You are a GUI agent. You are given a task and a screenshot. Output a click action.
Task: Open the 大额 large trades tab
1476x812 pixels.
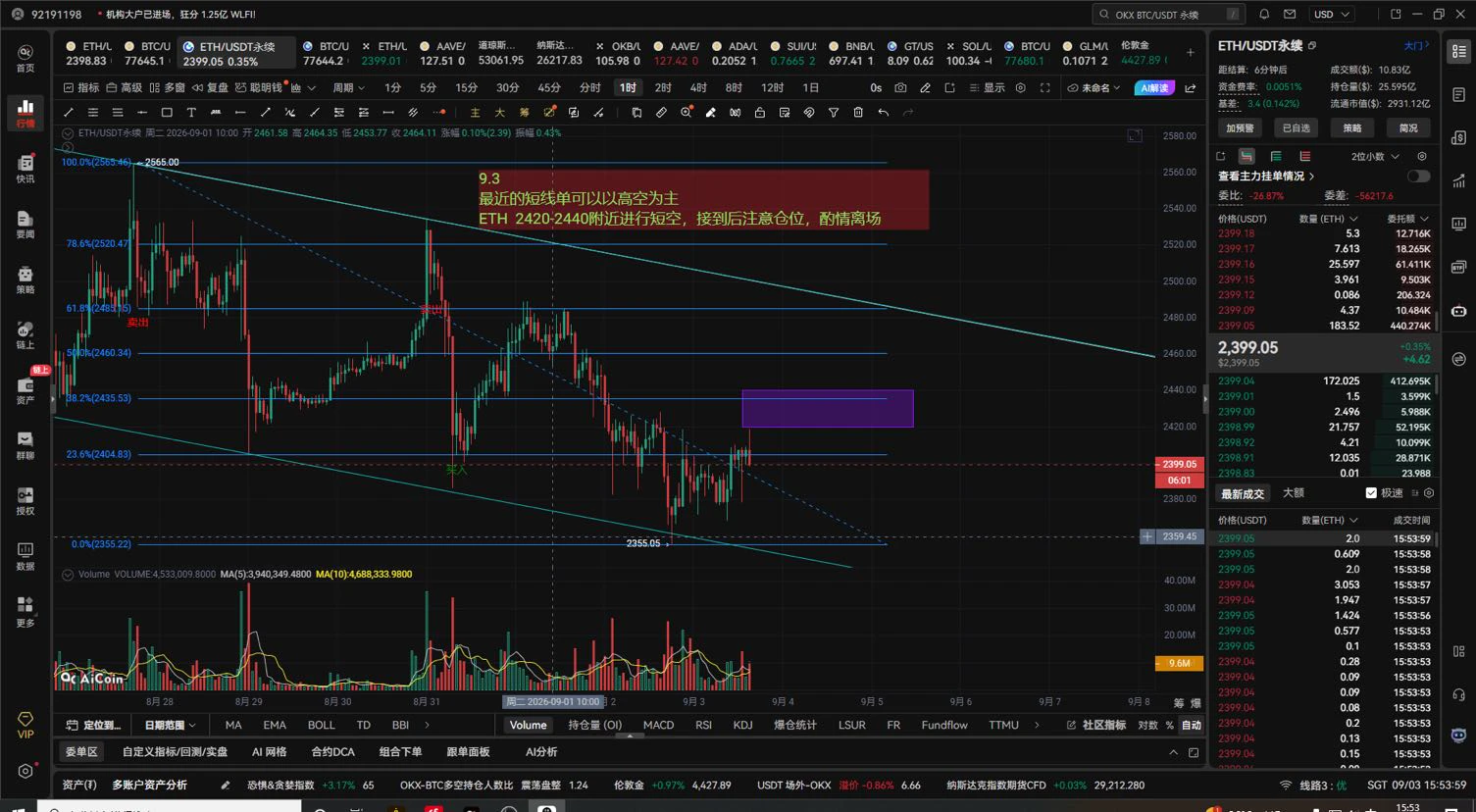pyautogui.click(x=1294, y=493)
